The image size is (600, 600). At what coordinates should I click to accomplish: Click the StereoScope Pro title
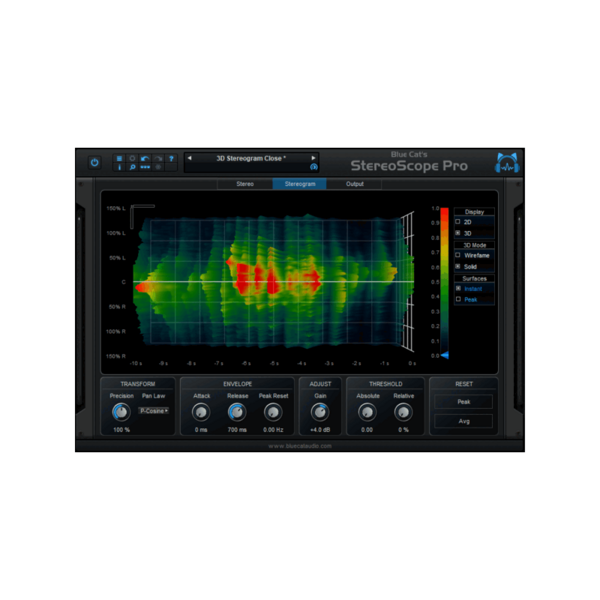[x=409, y=166]
